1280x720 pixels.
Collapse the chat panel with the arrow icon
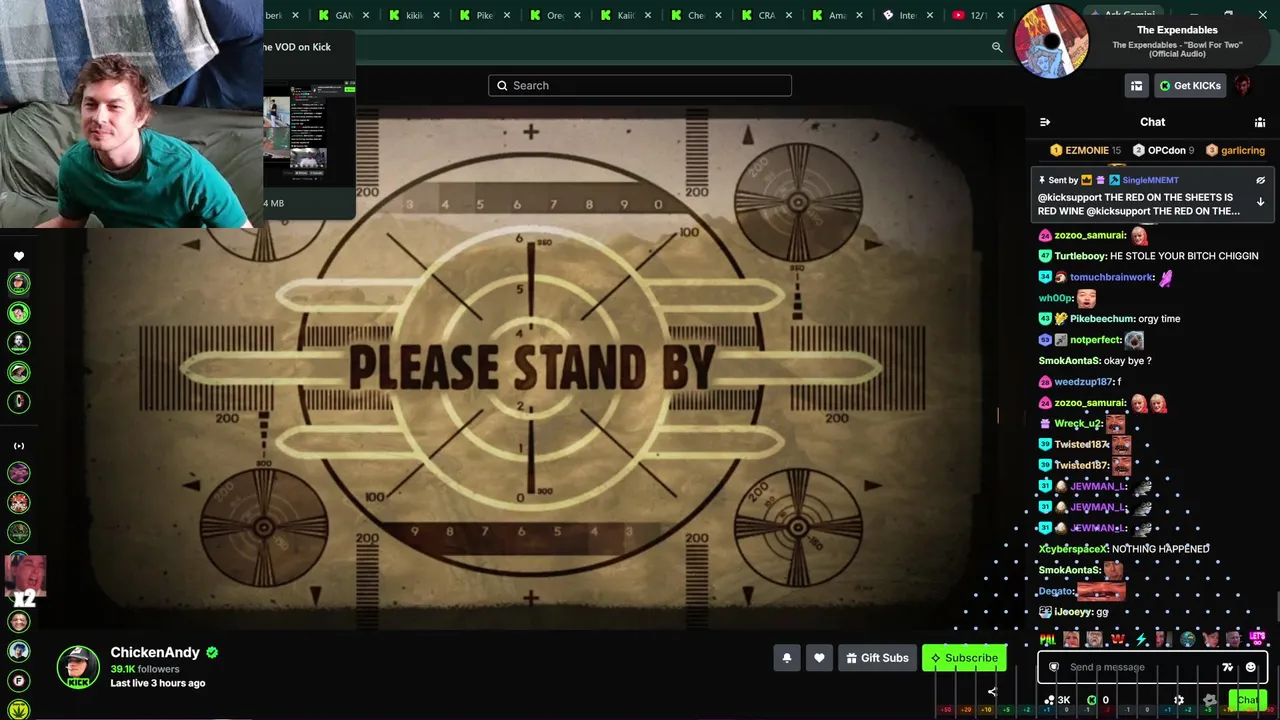(1045, 122)
